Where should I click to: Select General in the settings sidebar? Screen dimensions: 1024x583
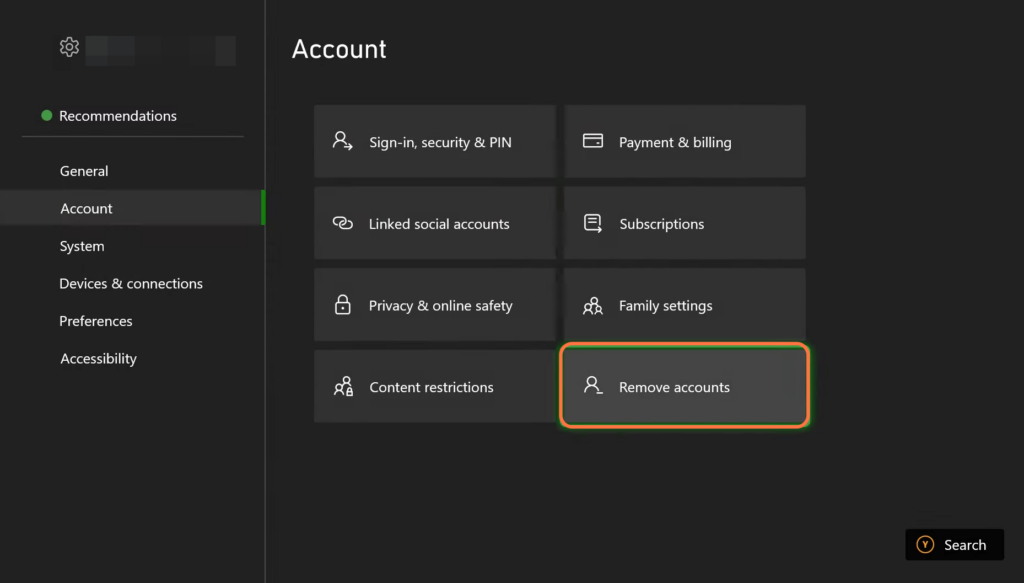[x=133, y=171]
